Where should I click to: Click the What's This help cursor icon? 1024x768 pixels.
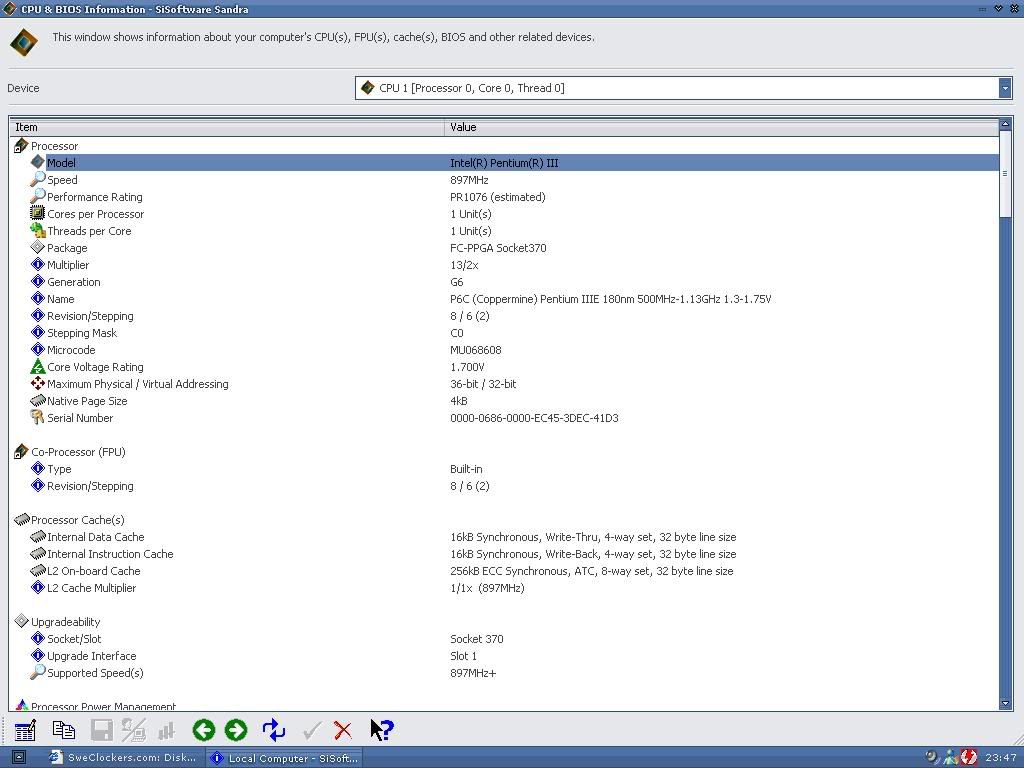382,731
